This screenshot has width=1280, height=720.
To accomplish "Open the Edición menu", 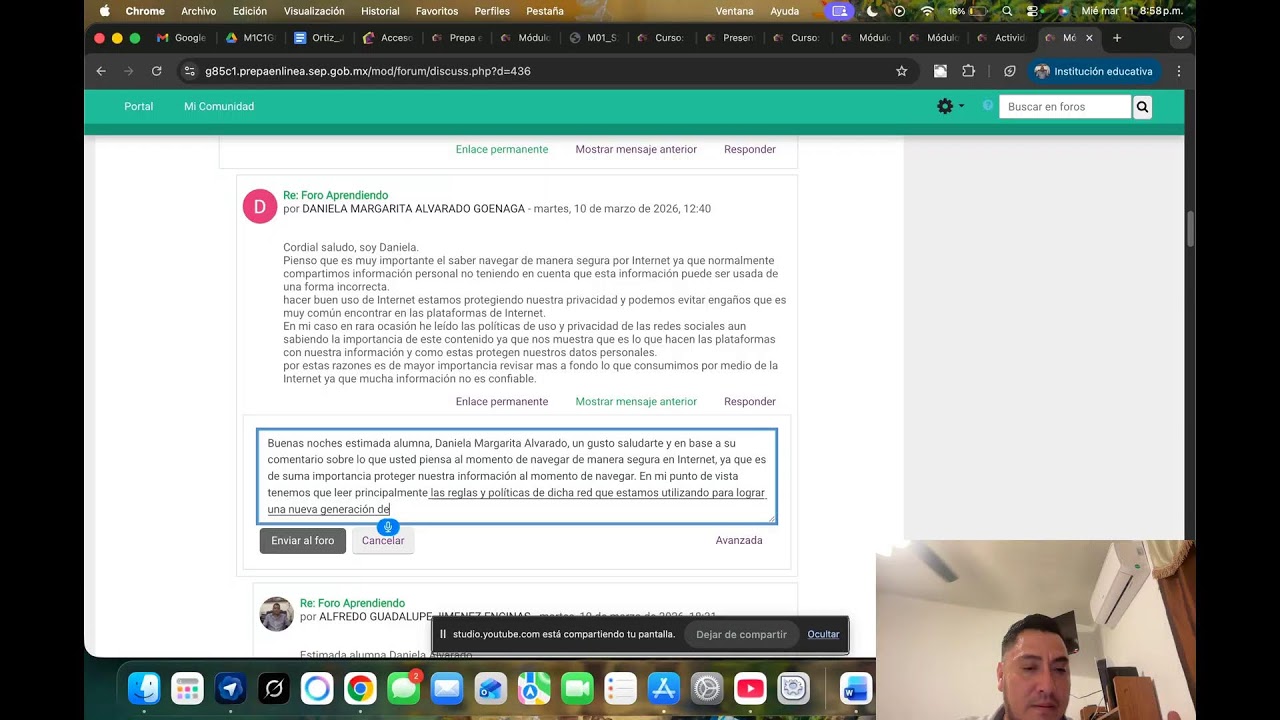I will pyautogui.click(x=250, y=11).
